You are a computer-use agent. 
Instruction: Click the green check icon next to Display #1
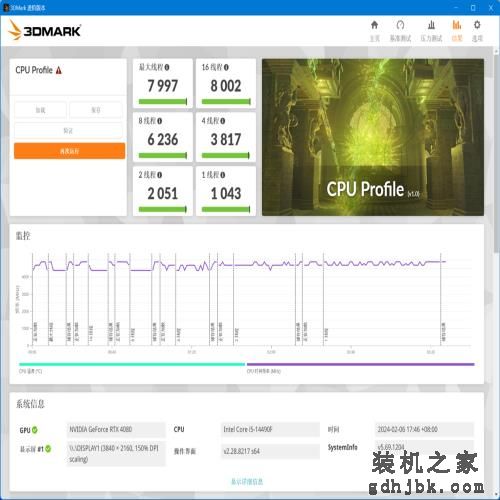[x=48, y=449]
